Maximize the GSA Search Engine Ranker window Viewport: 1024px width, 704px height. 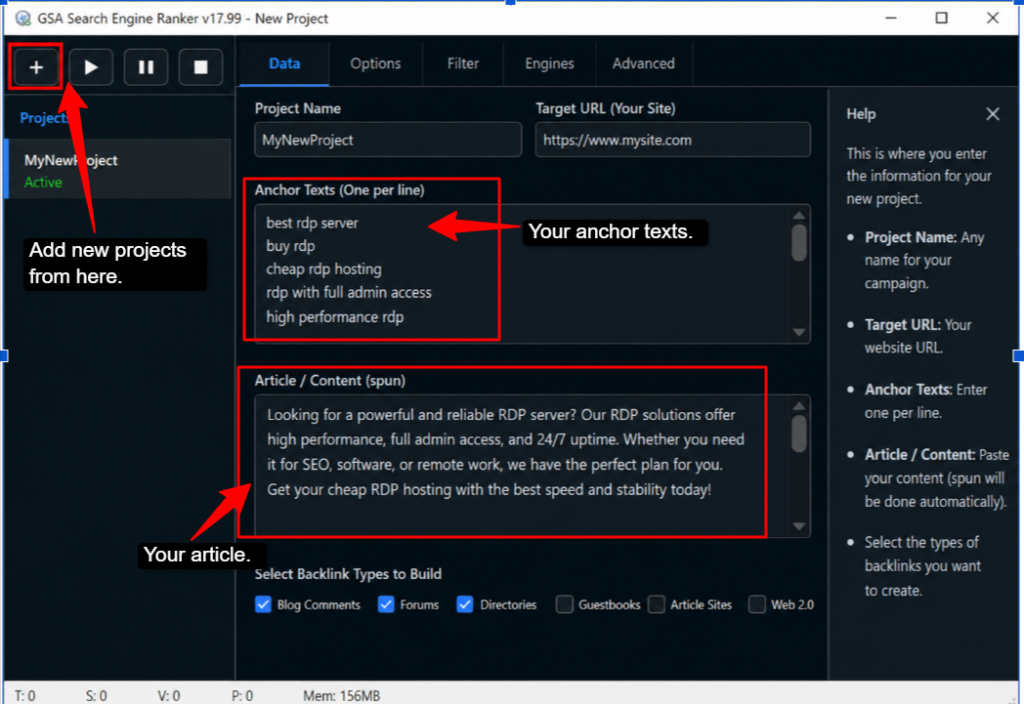tap(941, 18)
